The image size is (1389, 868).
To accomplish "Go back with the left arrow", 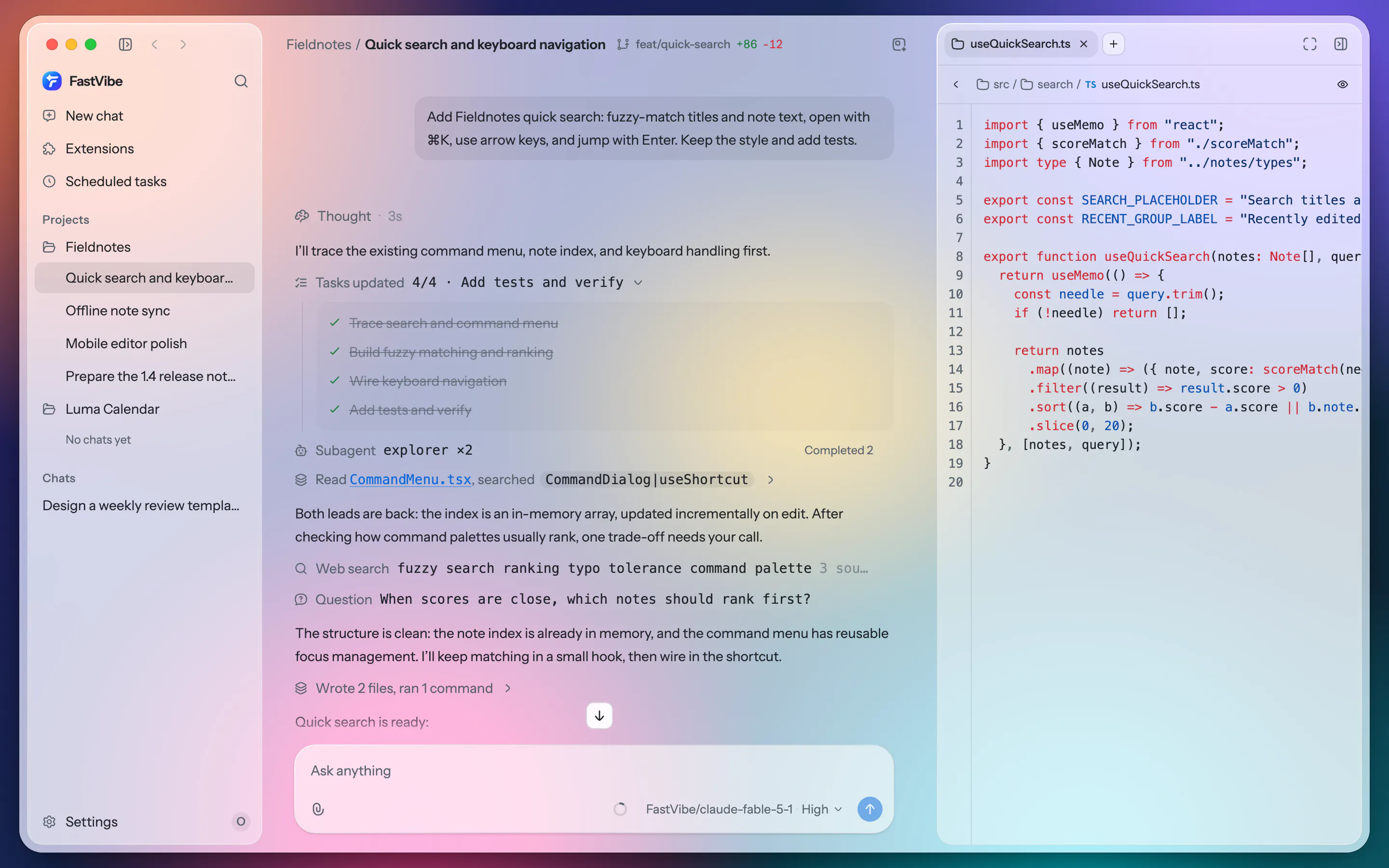I will tap(154, 44).
